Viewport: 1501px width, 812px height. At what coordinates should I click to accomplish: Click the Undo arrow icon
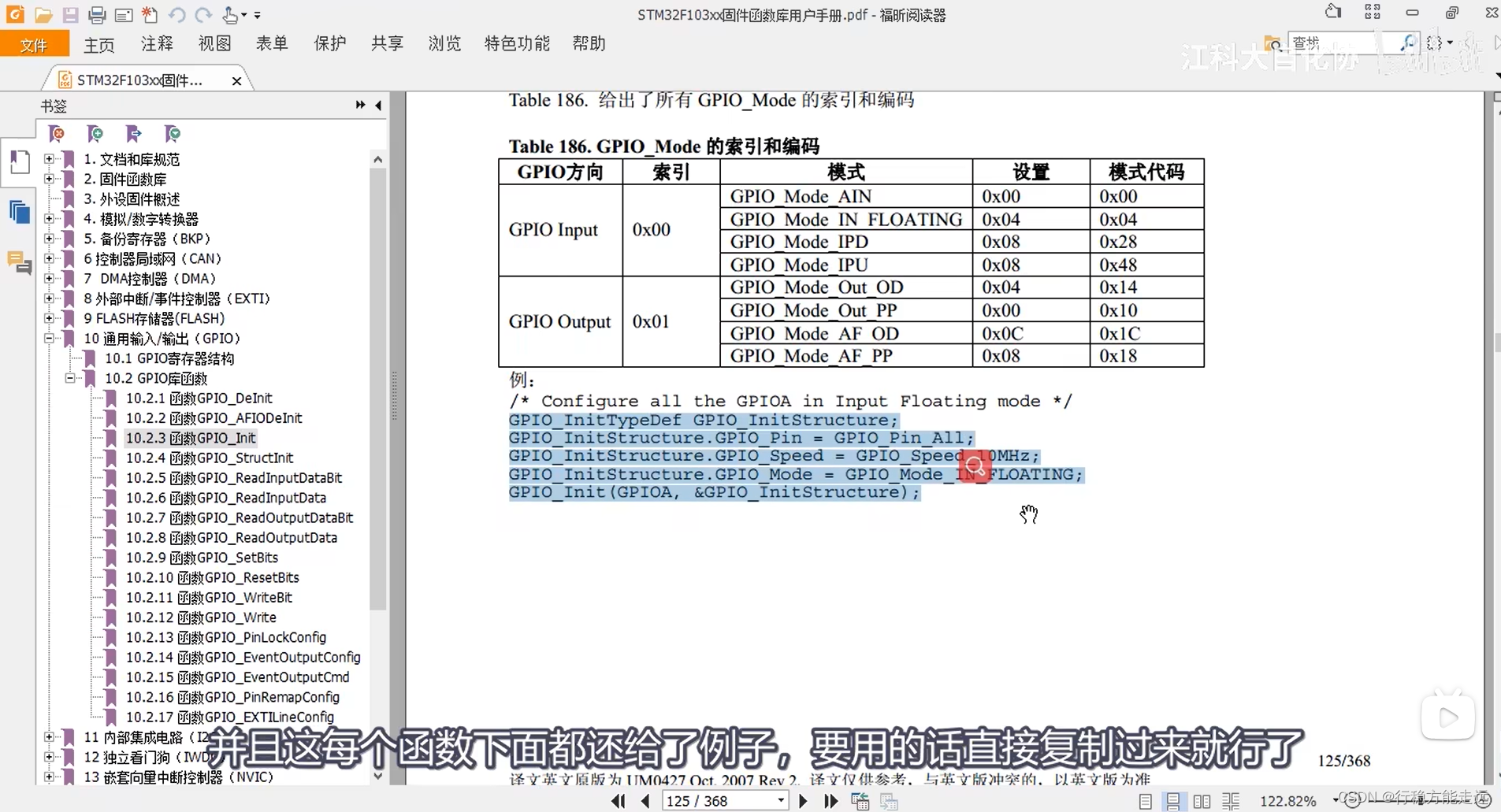(176, 14)
